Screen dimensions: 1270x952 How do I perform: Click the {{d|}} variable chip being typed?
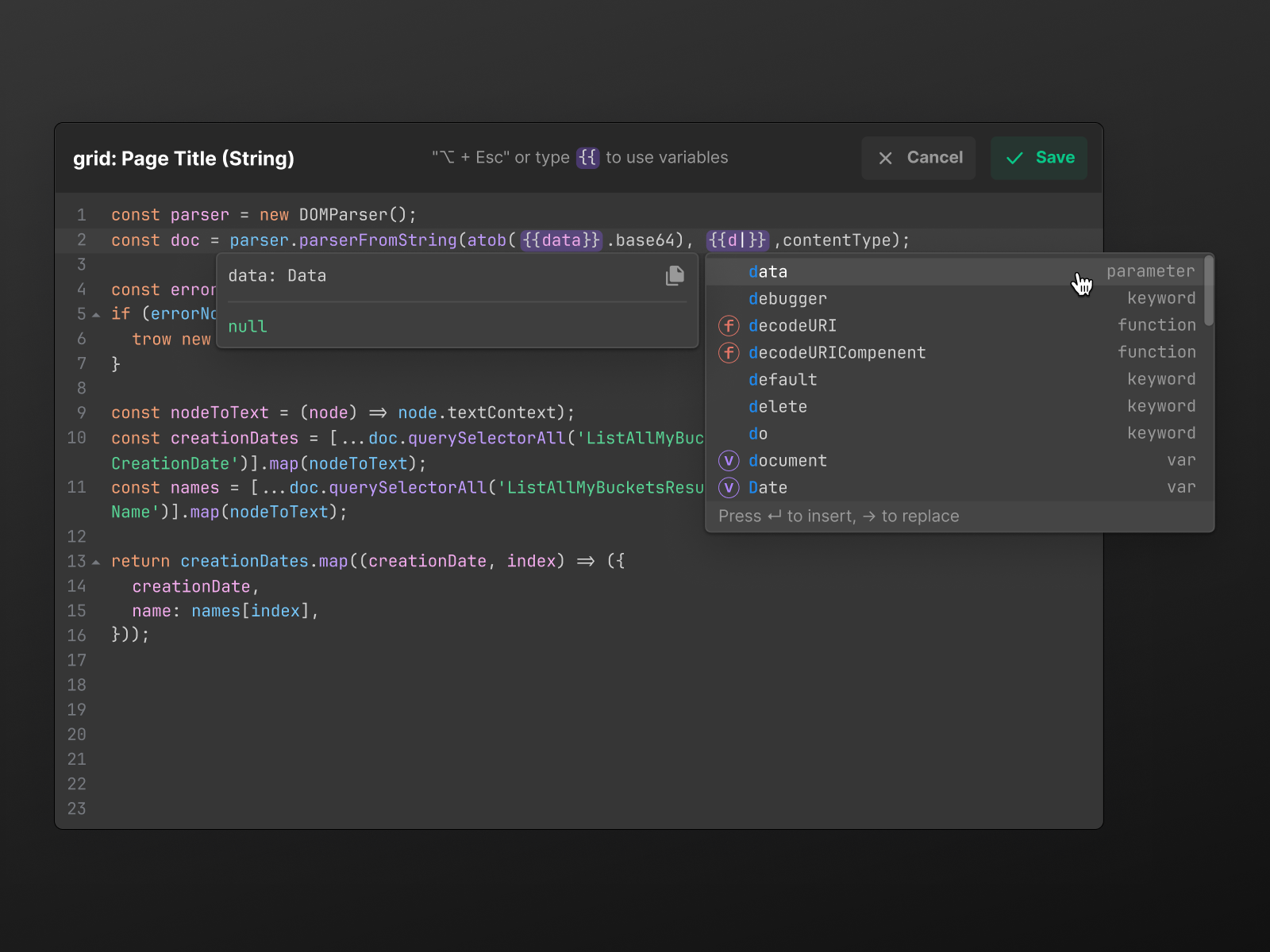tap(737, 240)
